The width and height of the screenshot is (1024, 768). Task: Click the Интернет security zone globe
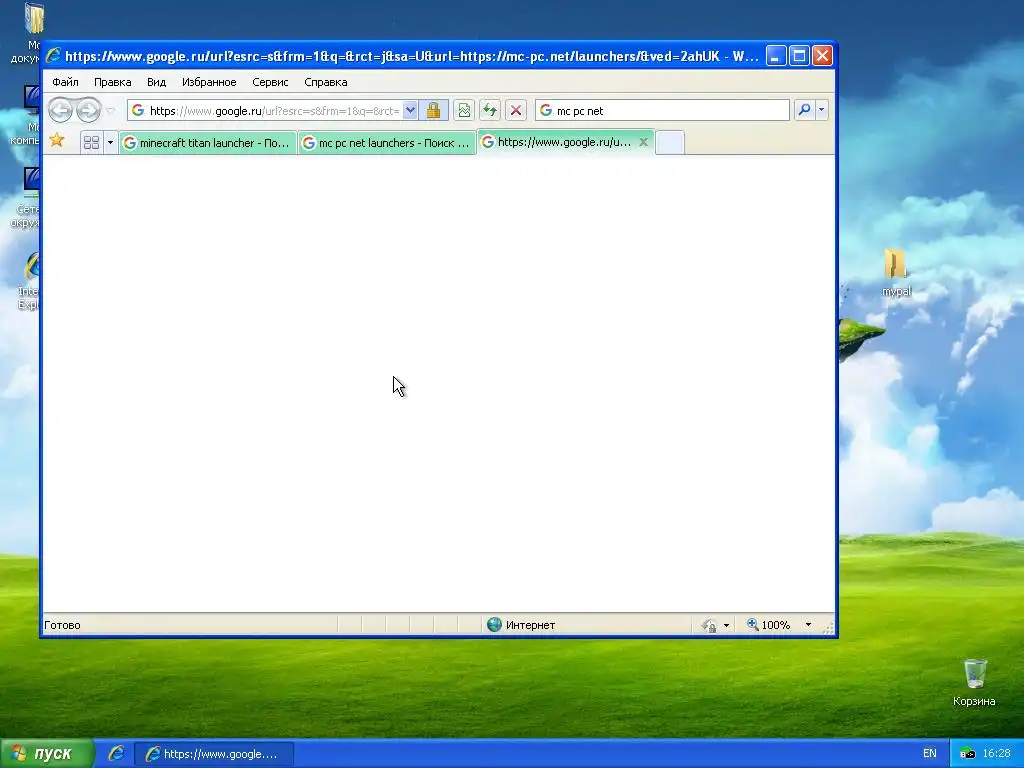(x=494, y=625)
